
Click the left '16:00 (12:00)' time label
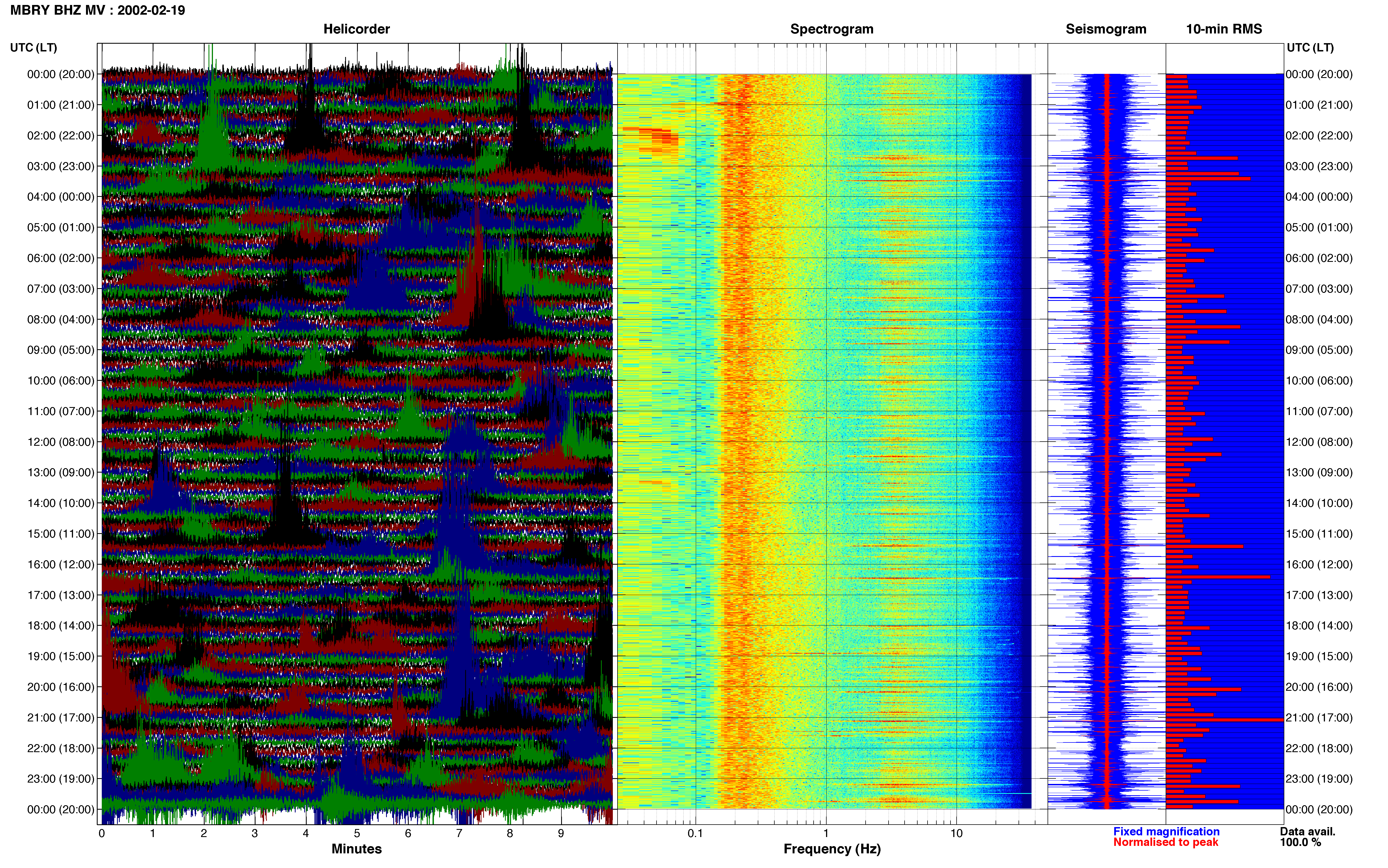tap(61, 564)
